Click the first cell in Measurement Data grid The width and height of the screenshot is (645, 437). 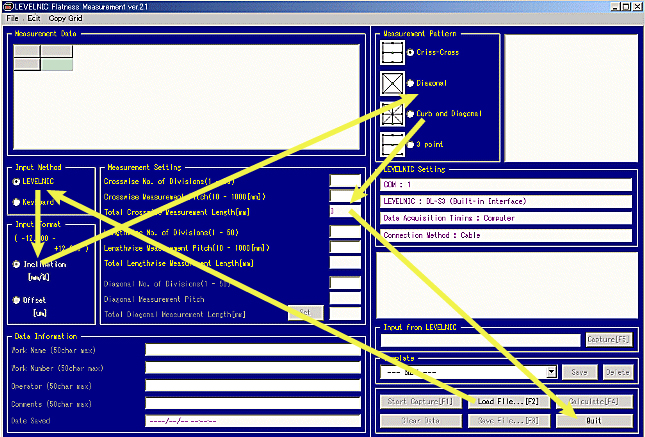[26, 51]
